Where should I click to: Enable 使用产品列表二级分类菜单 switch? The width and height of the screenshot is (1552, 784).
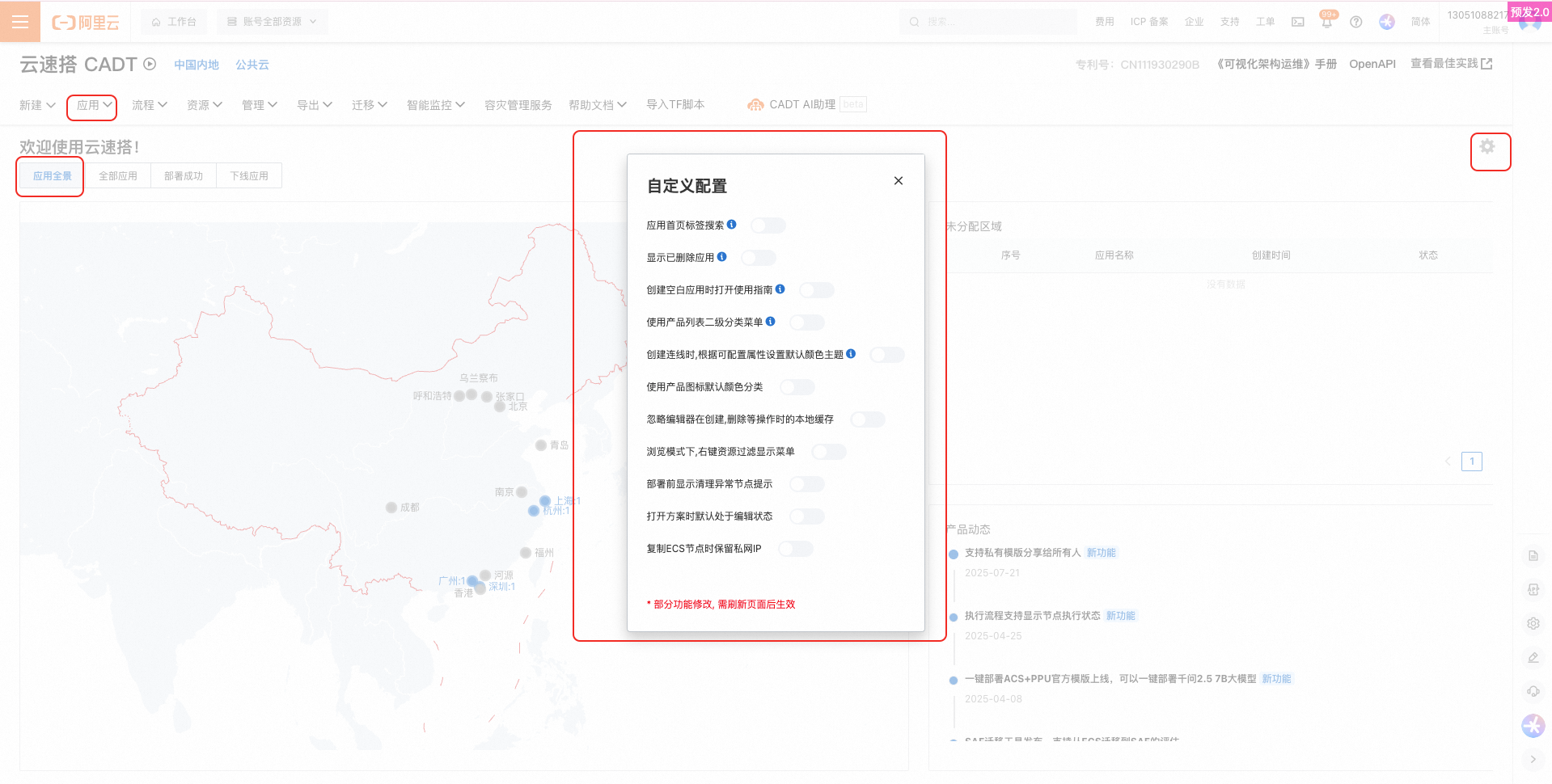click(807, 322)
